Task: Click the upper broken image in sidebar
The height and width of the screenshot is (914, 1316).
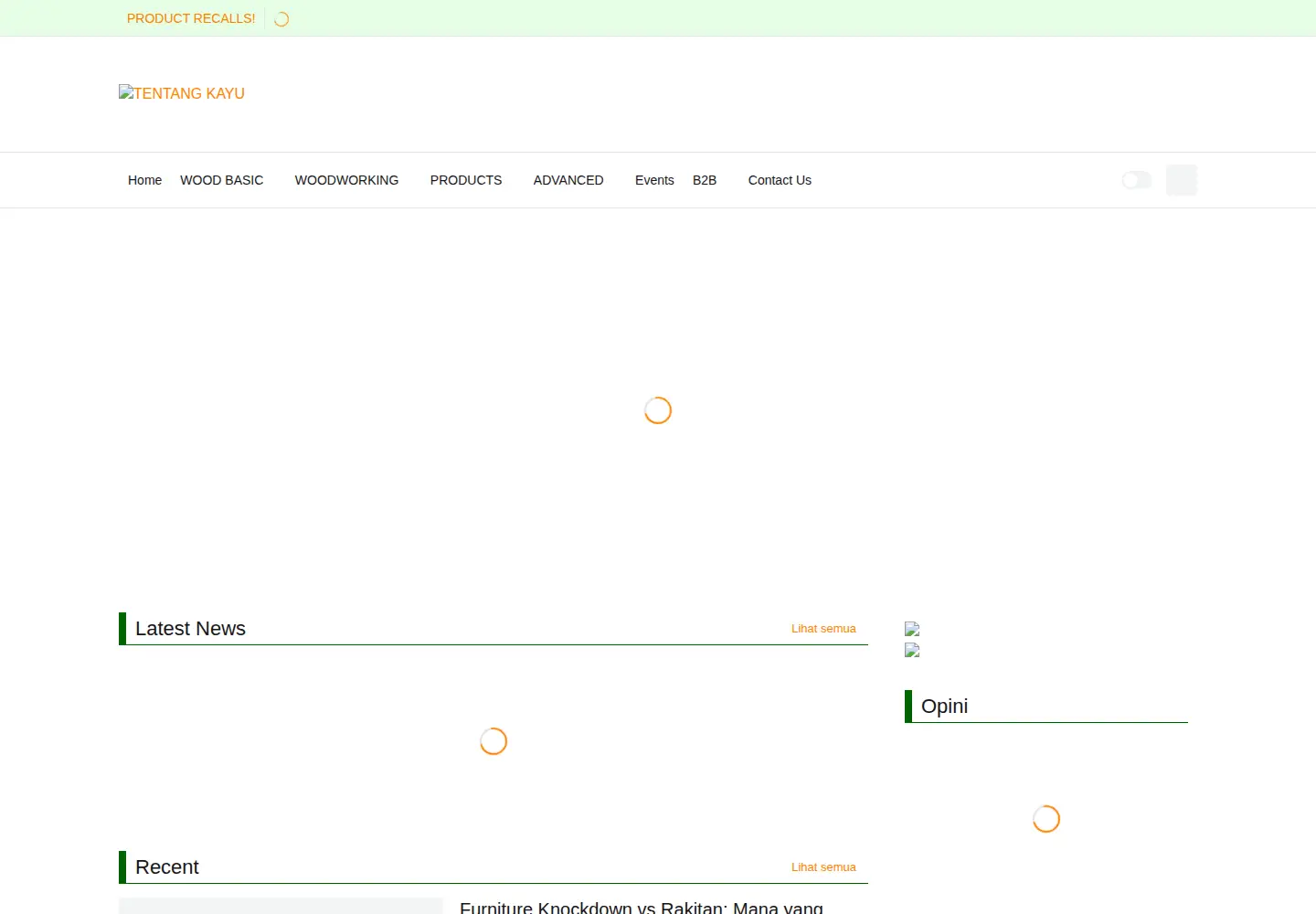Action: [912, 629]
